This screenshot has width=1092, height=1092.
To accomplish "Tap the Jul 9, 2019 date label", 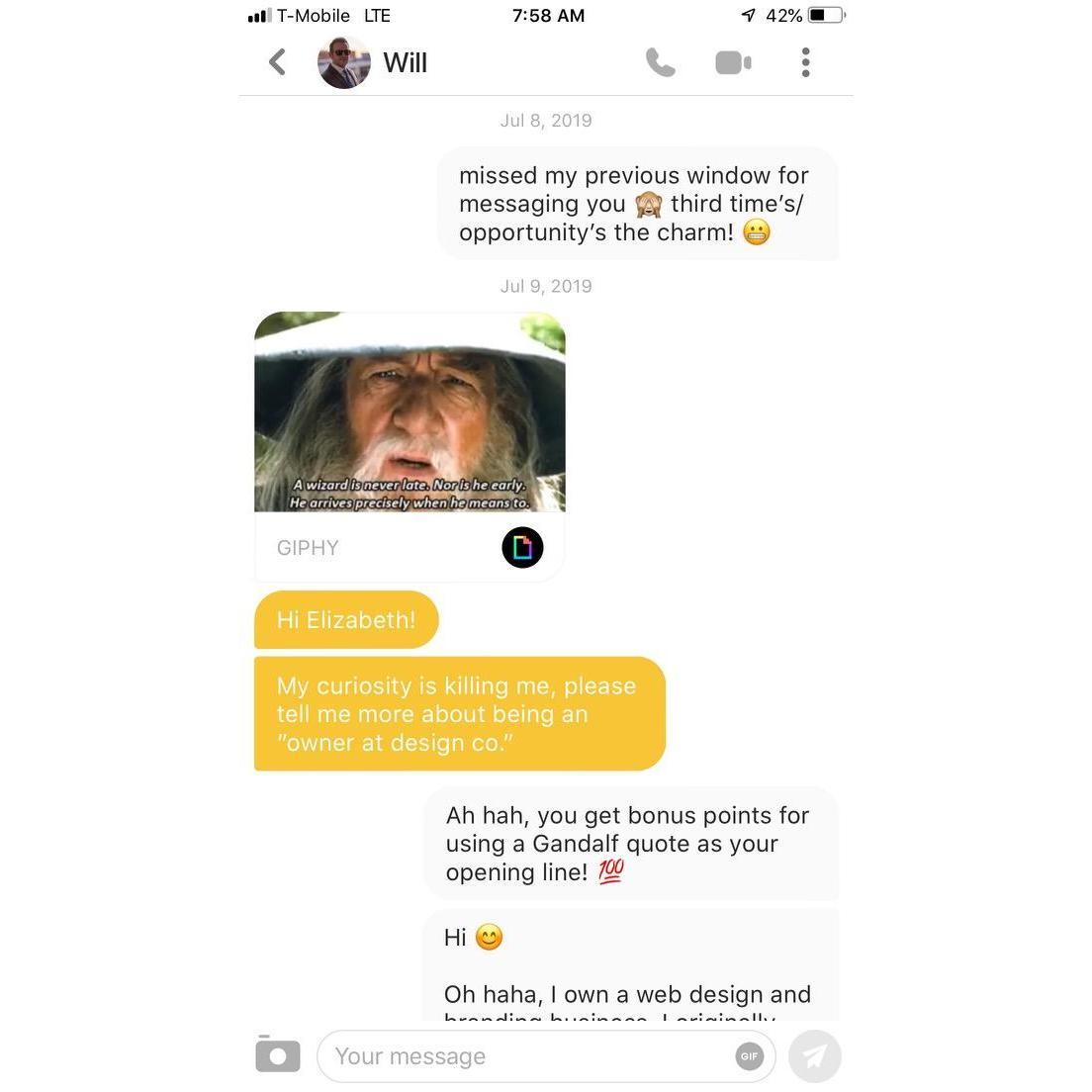I will (x=546, y=286).
